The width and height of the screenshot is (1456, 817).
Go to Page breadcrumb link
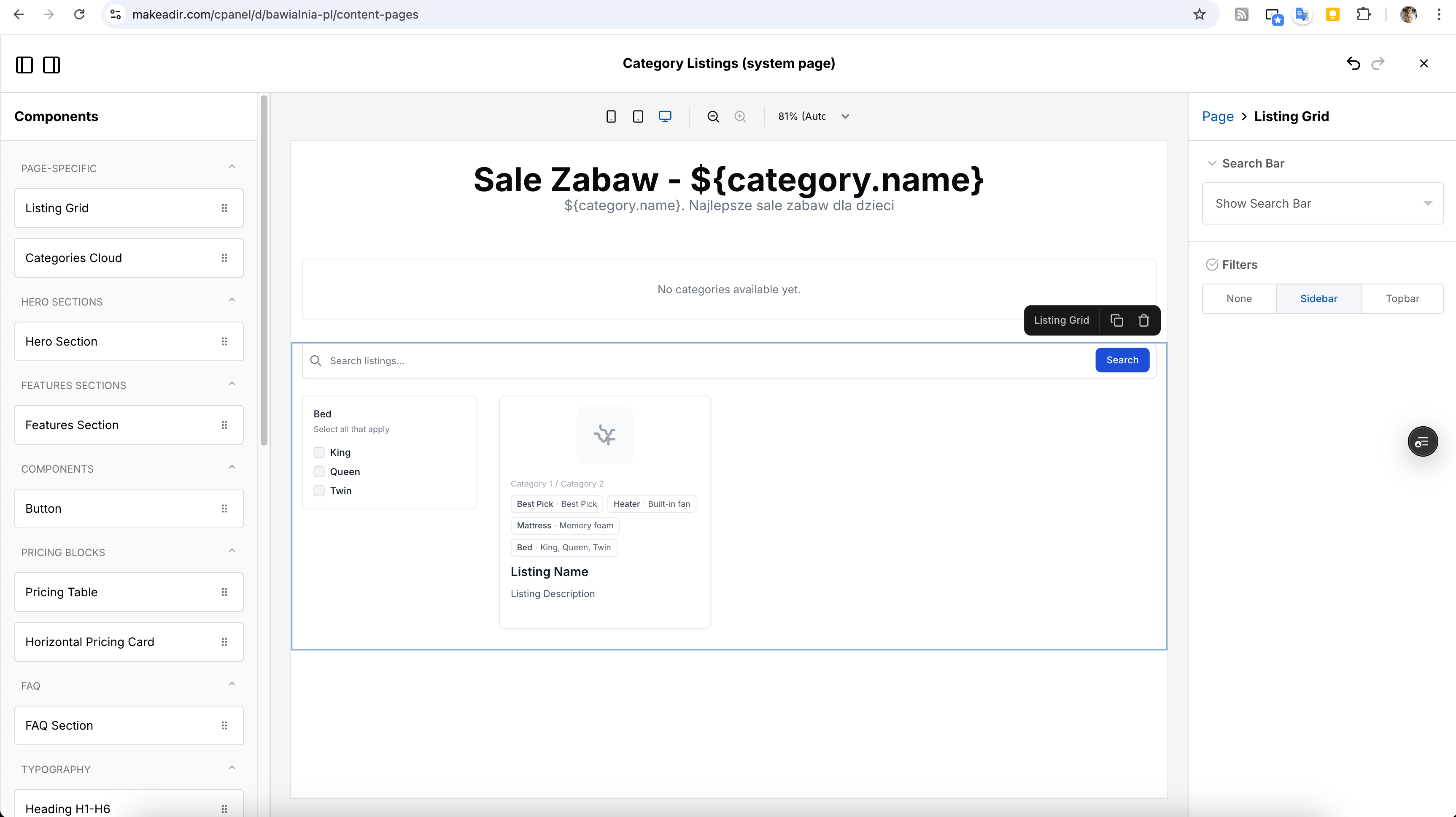click(x=1217, y=116)
